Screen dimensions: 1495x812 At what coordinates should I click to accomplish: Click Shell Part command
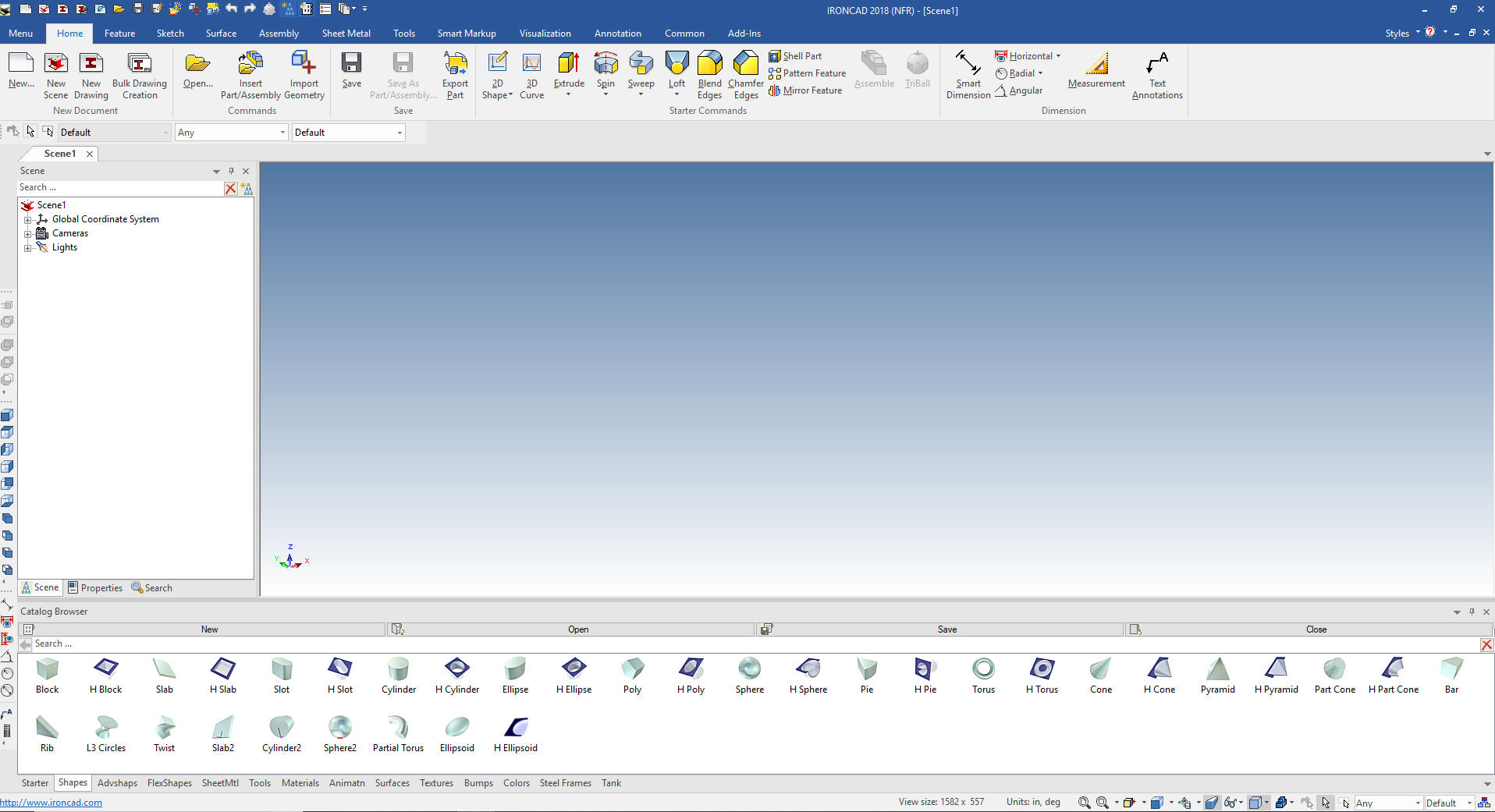tap(795, 56)
